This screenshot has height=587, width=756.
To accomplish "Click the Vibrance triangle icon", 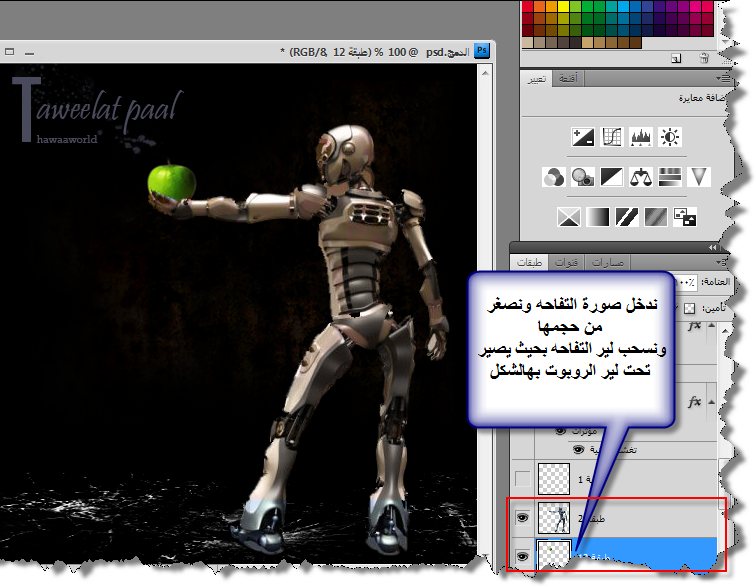I will point(700,177).
